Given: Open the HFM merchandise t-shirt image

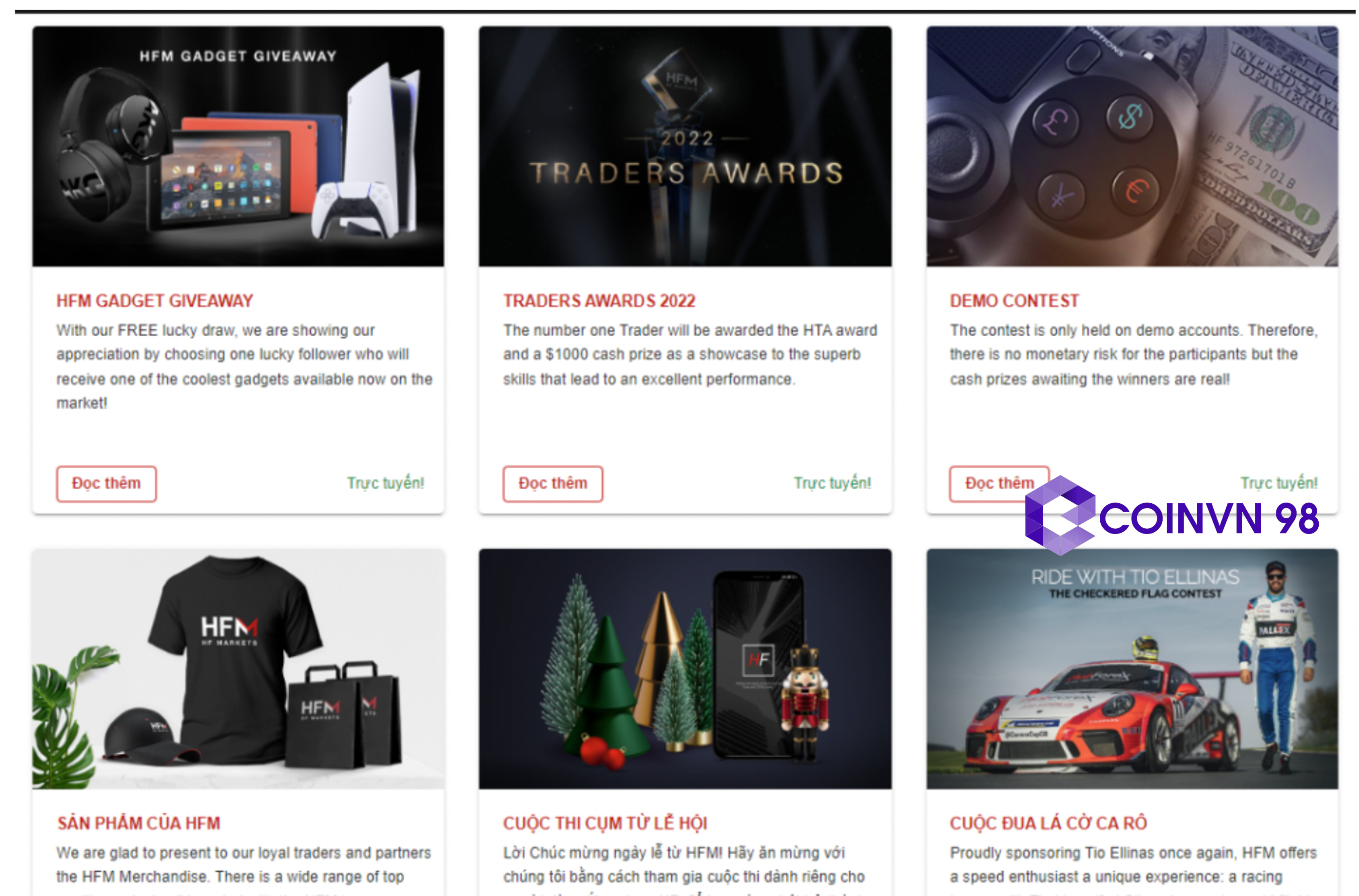Looking at the screenshot, I should (238, 669).
